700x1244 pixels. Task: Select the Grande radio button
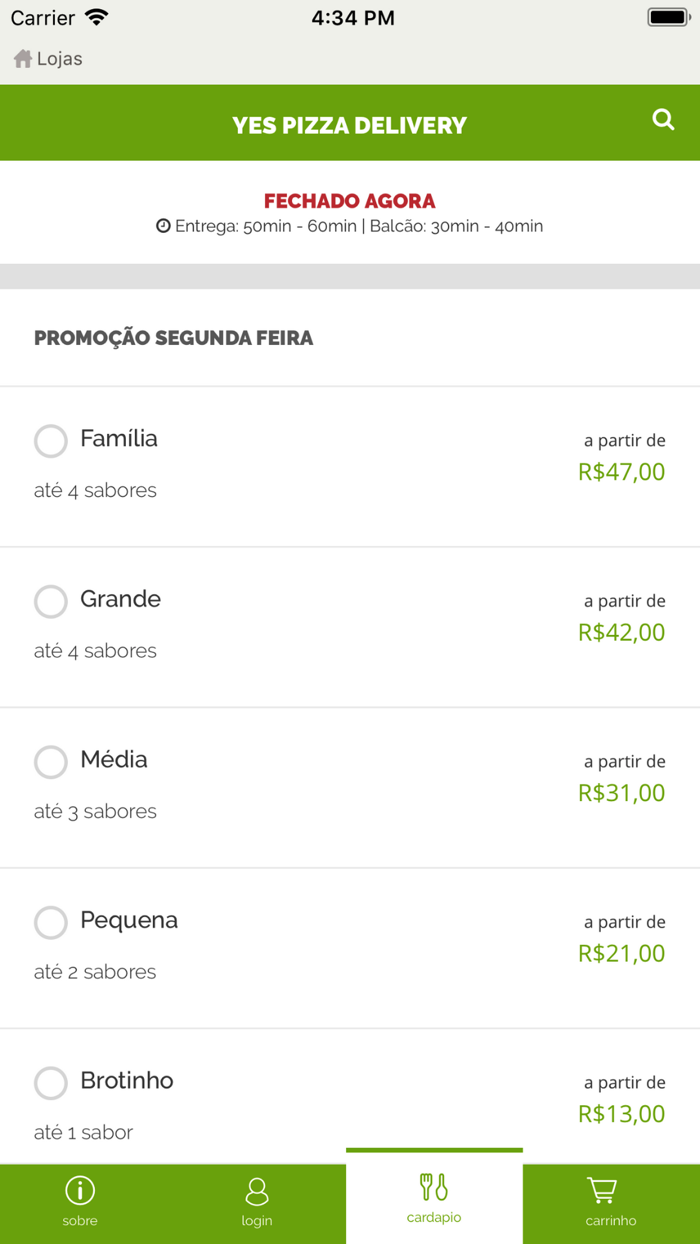pos(51,602)
